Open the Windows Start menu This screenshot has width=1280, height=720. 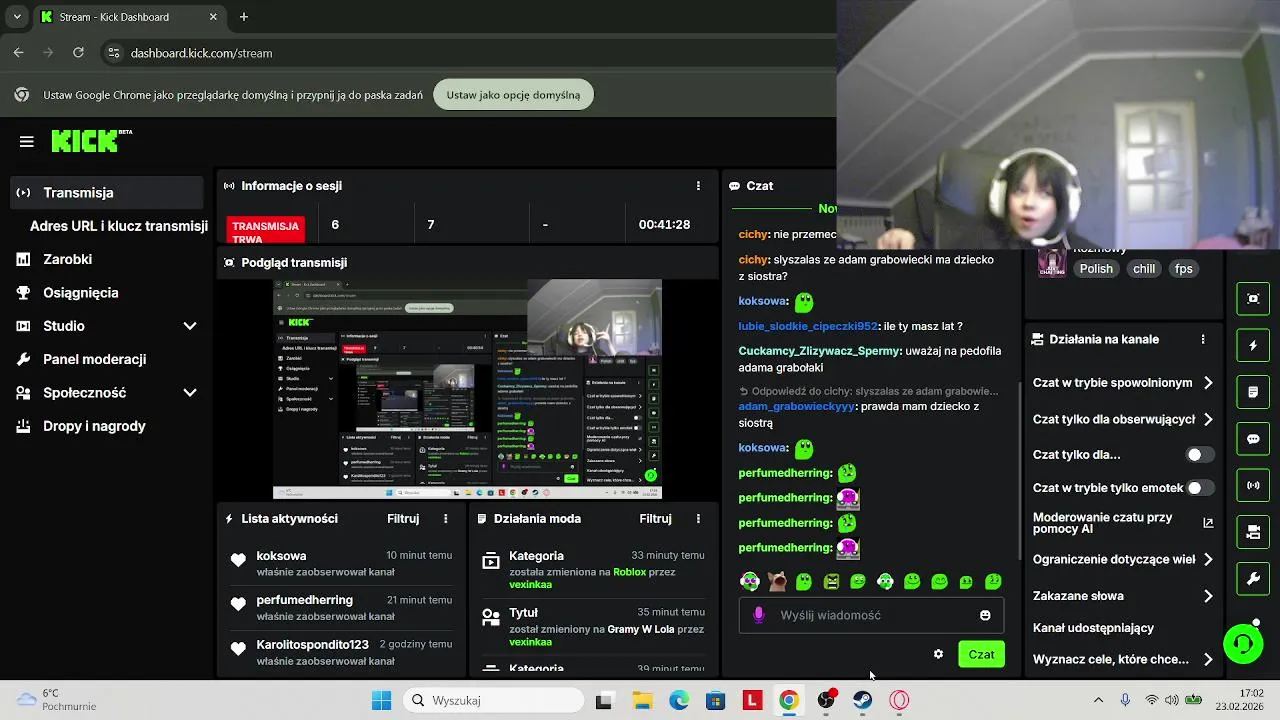click(x=382, y=700)
